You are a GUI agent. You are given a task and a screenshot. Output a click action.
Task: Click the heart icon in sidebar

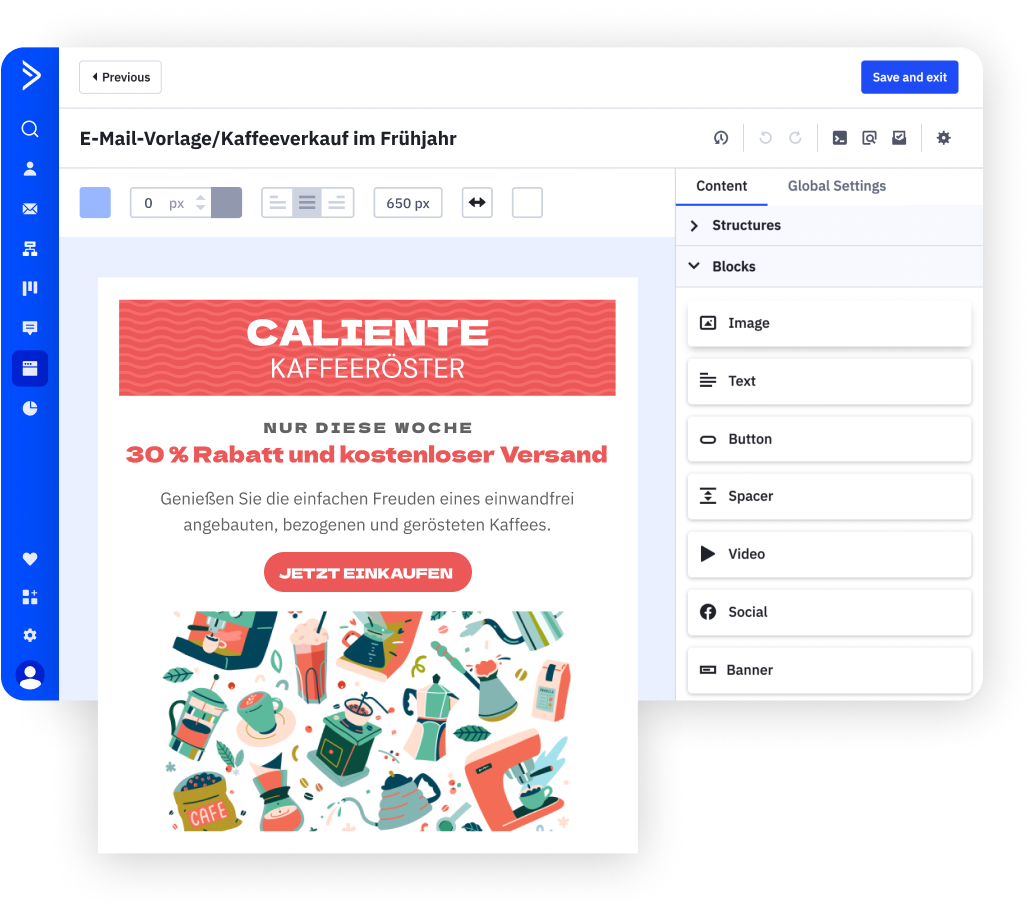coord(30,559)
